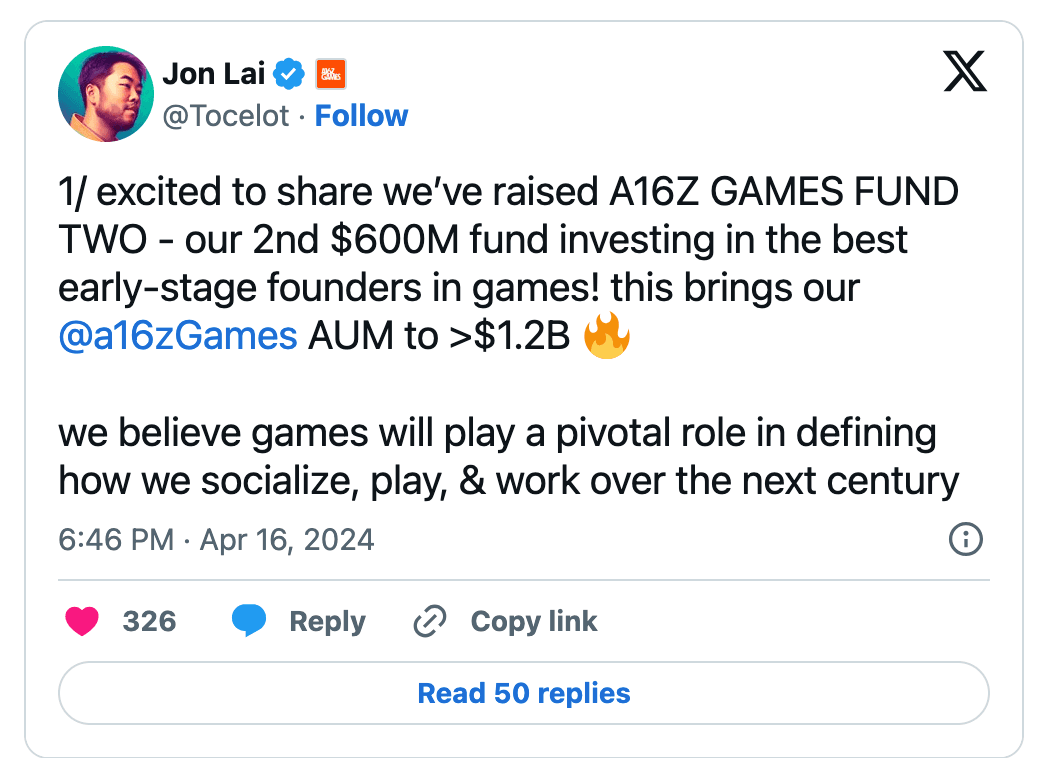Click Jon Lai's verified checkmark badge
Screen dimensions: 1060x776
point(289,72)
